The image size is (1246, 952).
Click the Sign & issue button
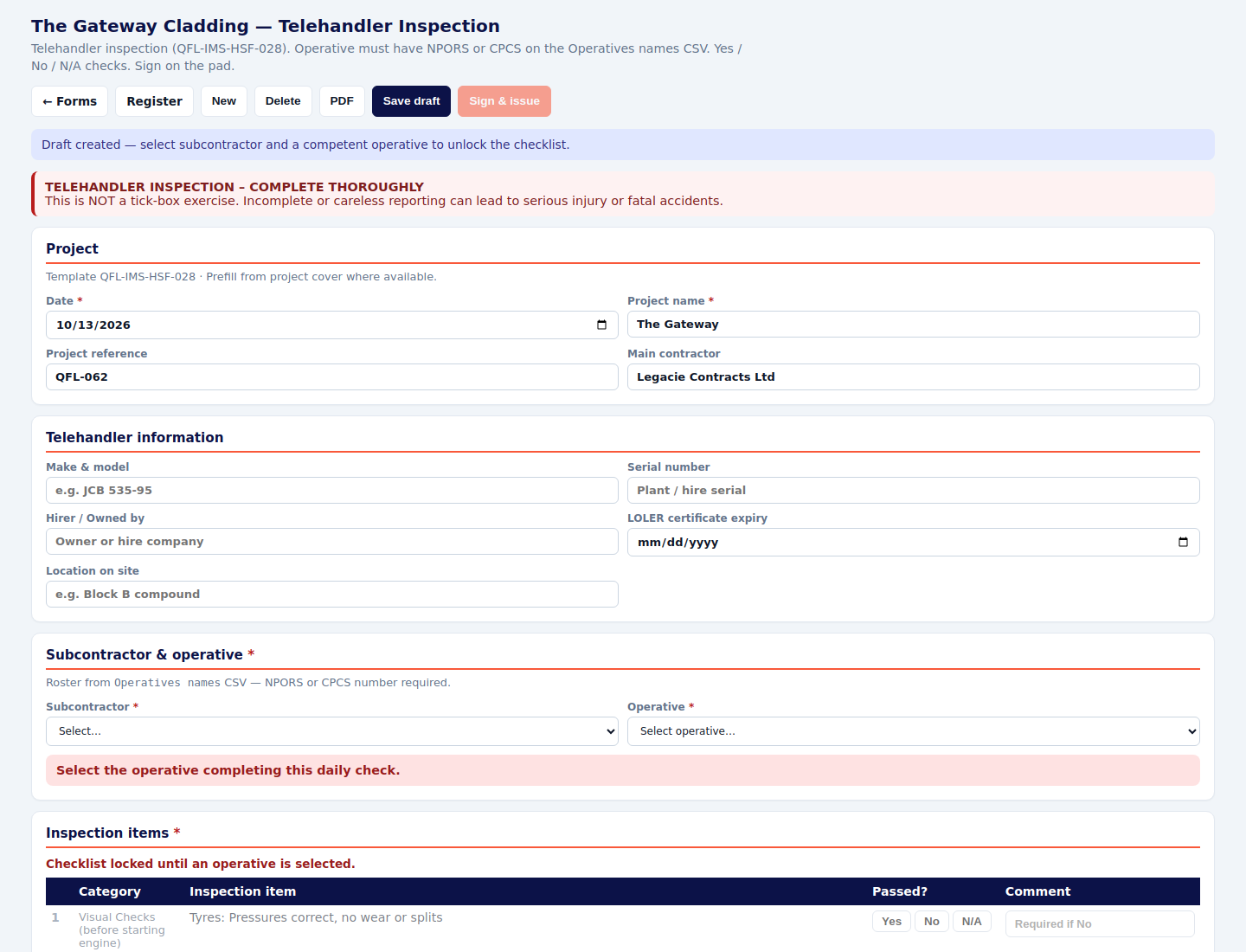tap(504, 101)
